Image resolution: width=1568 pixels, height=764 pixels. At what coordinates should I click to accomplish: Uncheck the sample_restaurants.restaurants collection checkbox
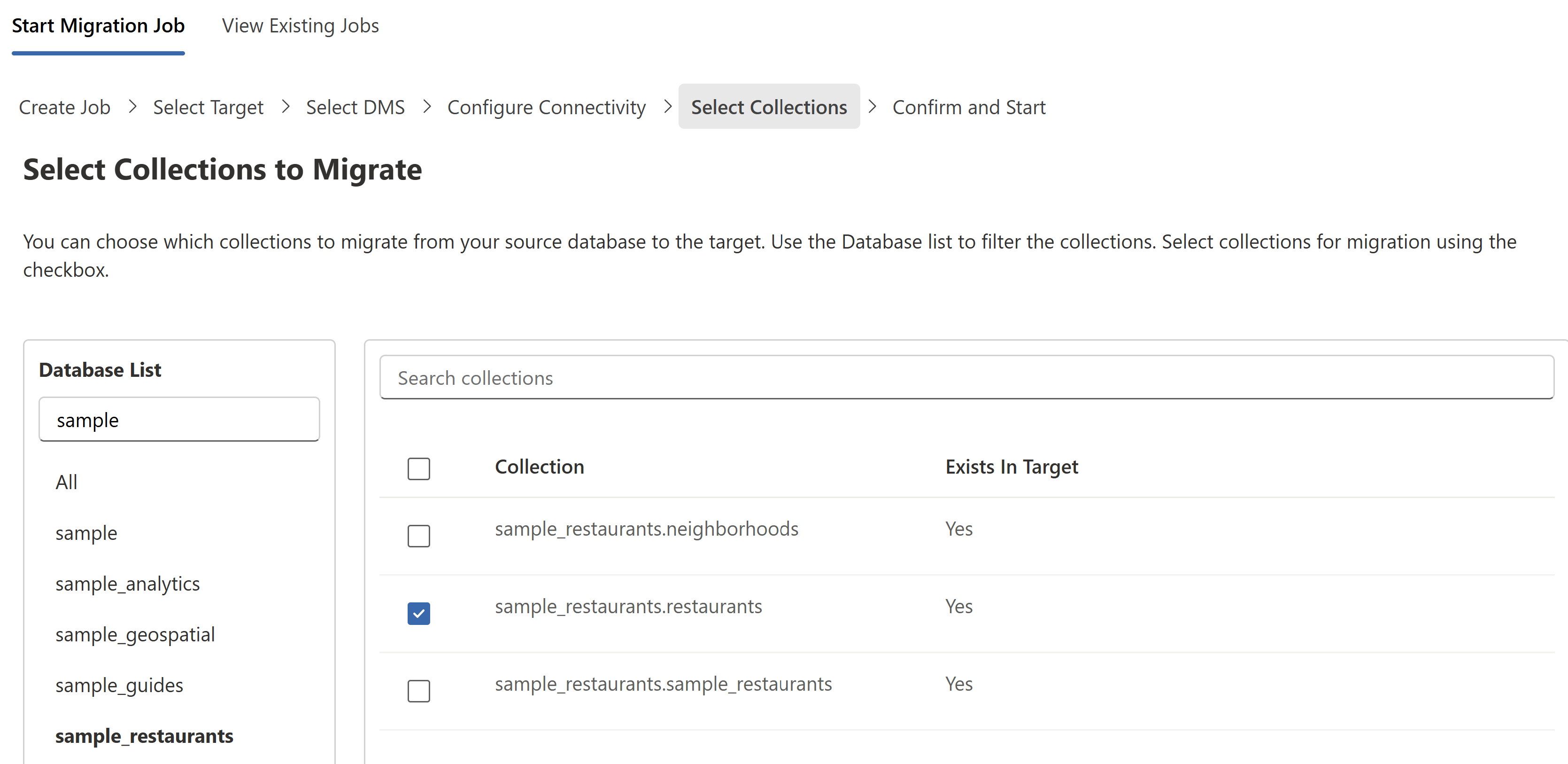click(x=419, y=614)
